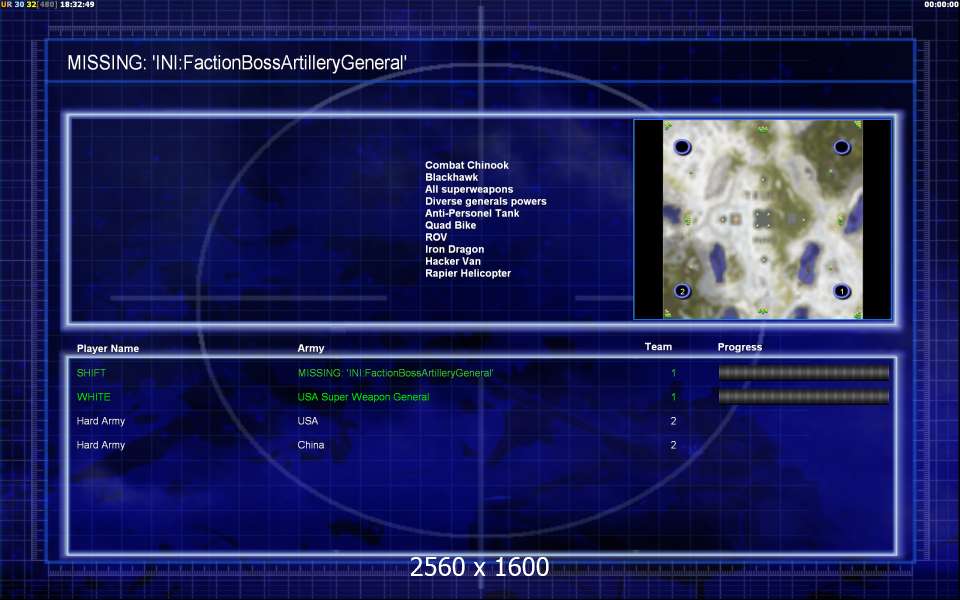960x600 pixels.
Task: Click team number 1 in SHIFT's row
Action: [x=673, y=373]
